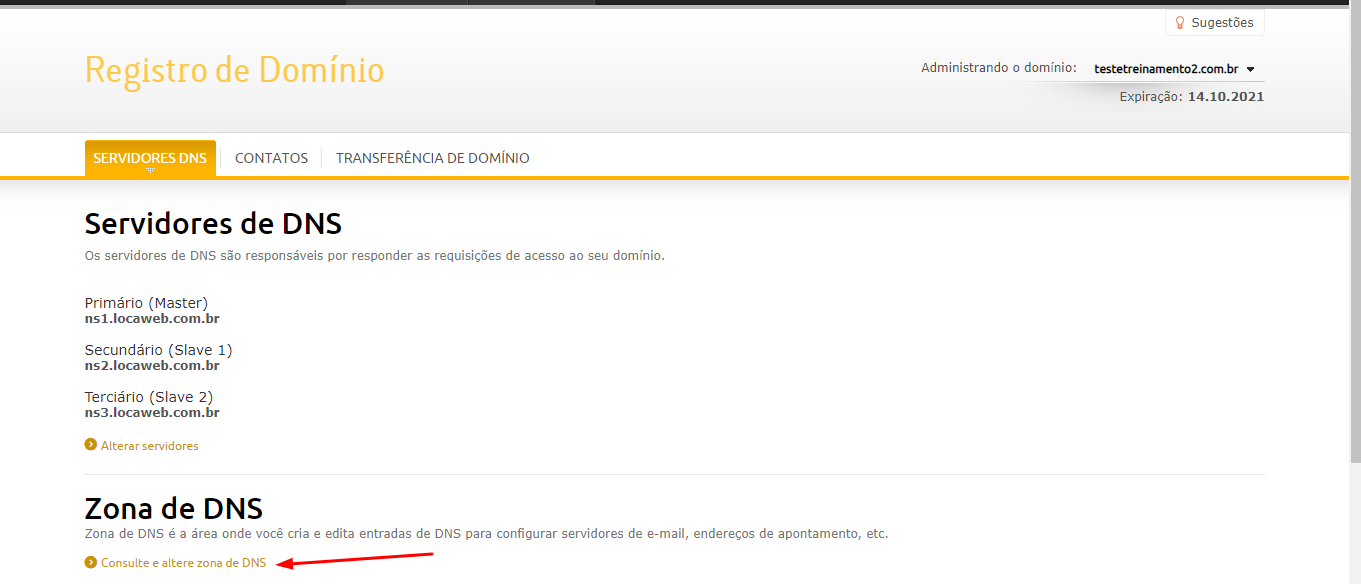Expand the domain dropdown arrow
1361x584 pixels.
pyautogui.click(x=1250, y=69)
